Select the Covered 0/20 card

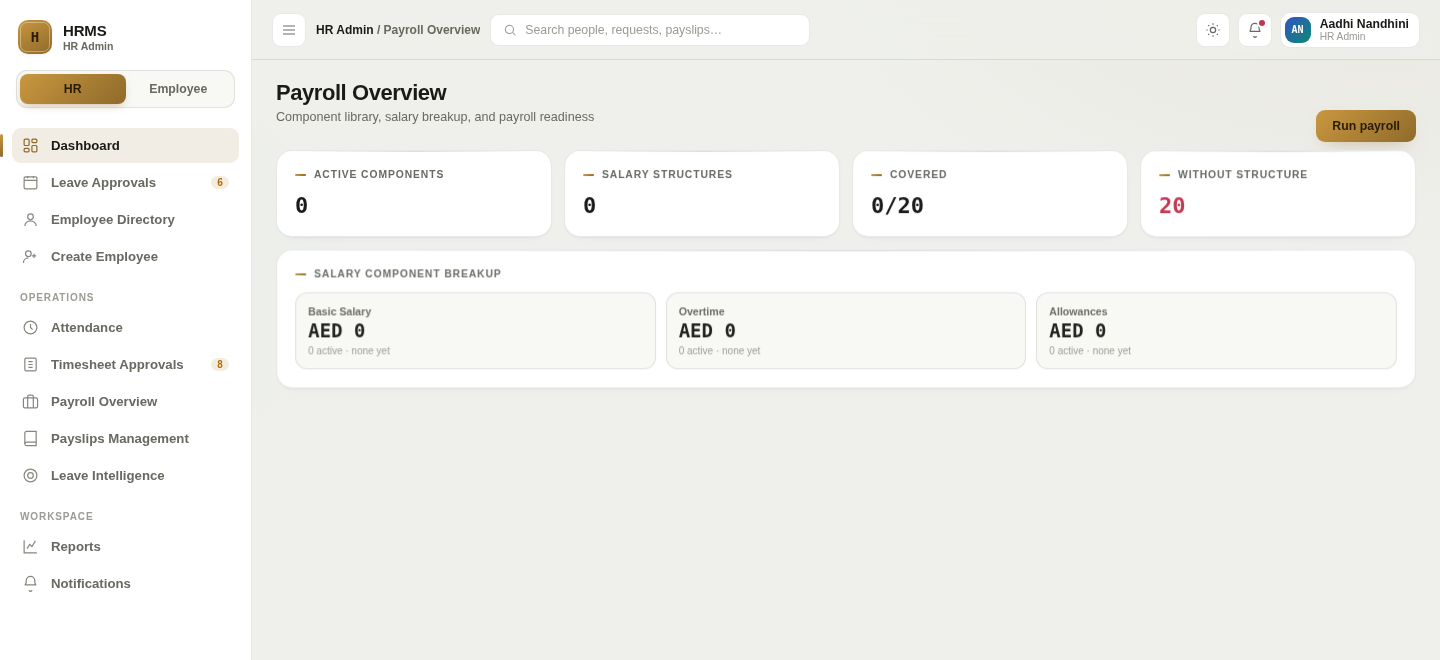pos(990,194)
